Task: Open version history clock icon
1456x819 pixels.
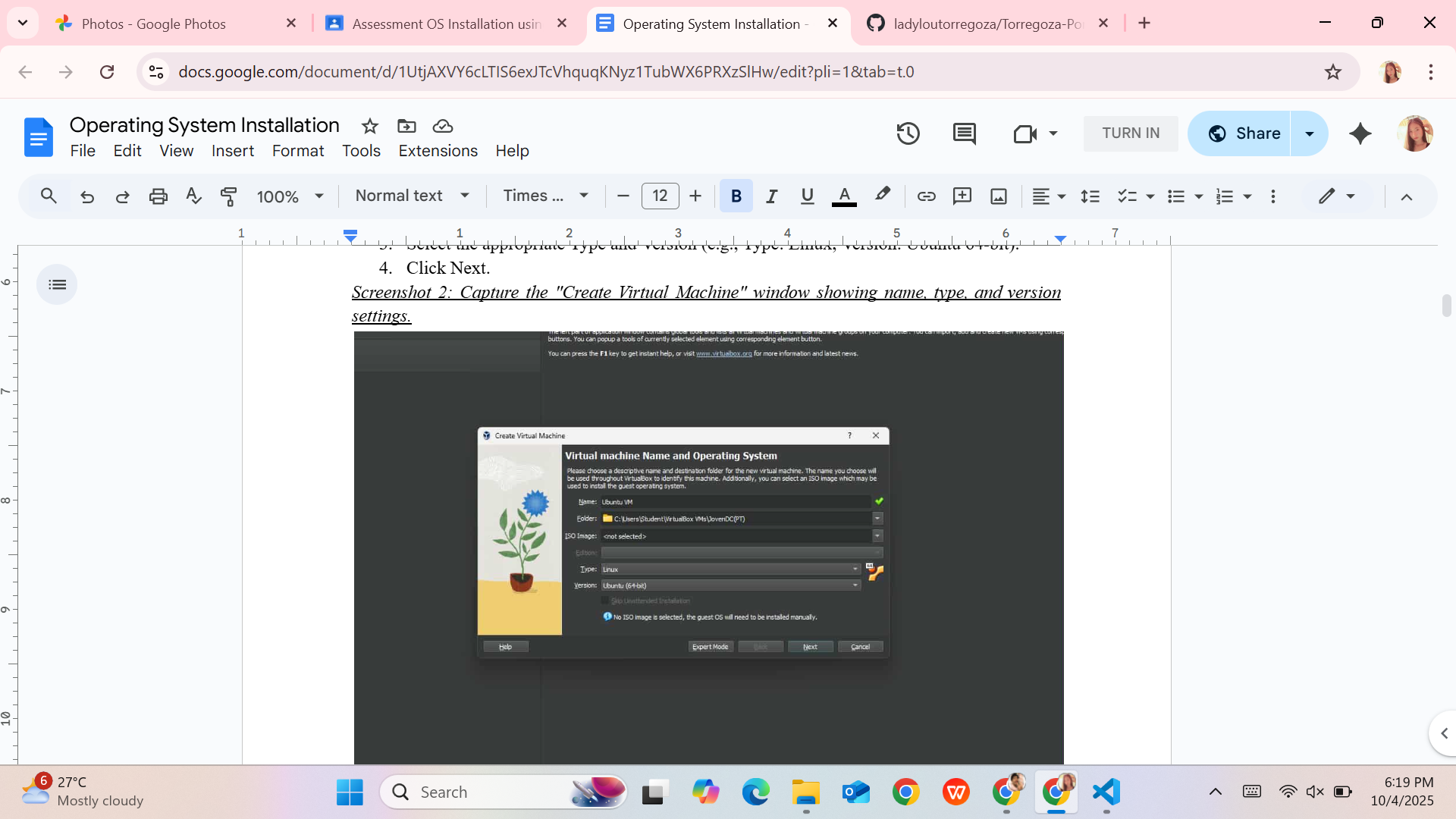Action: tap(908, 133)
